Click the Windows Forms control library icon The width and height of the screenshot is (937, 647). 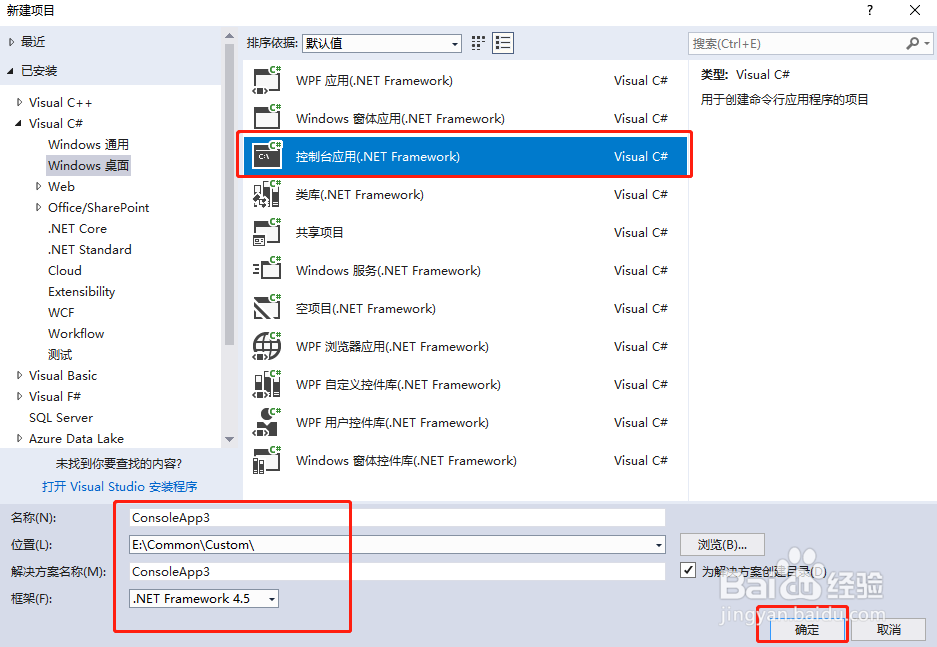click(x=267, y=461)
